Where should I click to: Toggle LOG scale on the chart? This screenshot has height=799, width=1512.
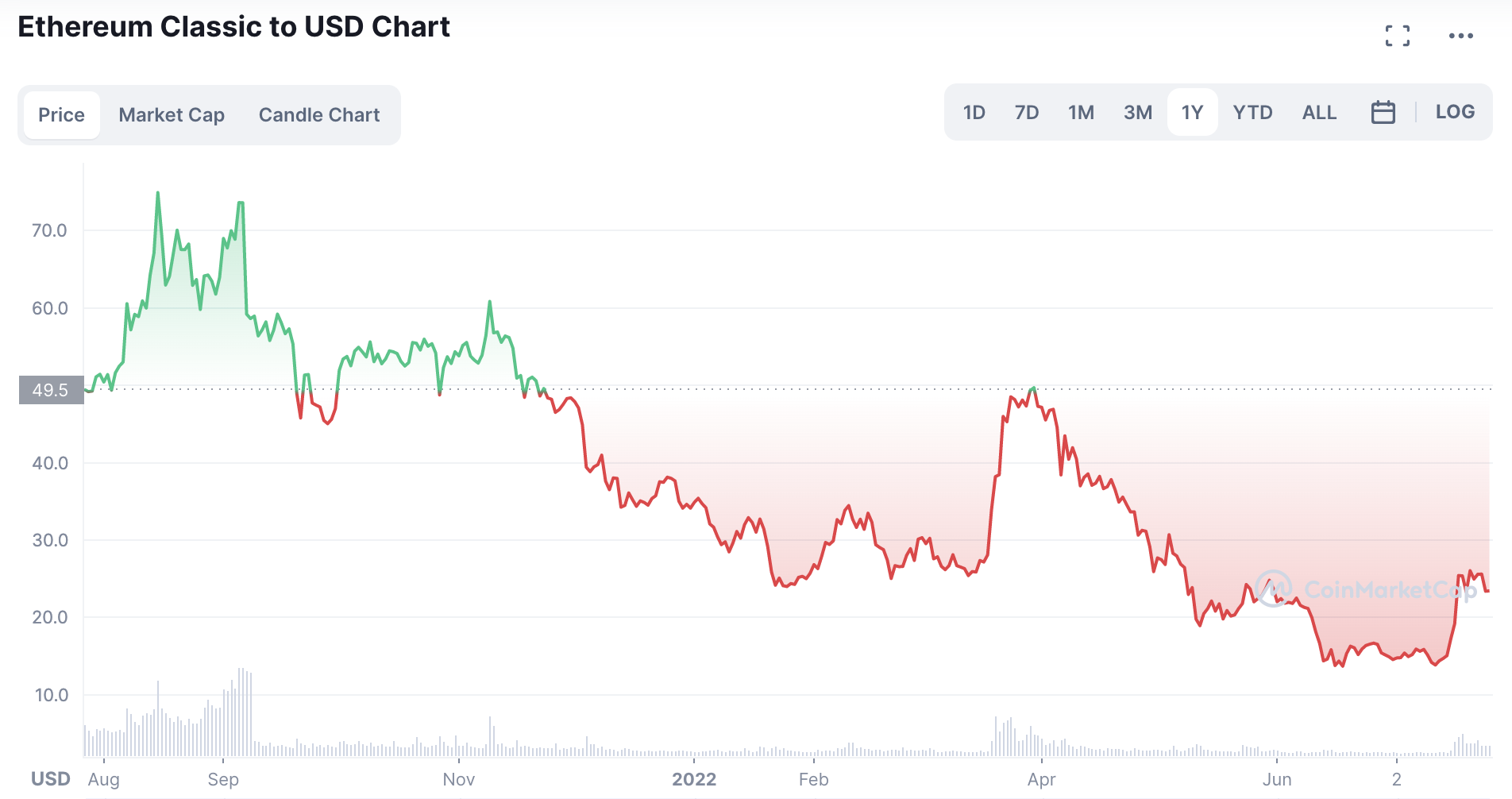[x=1455, y=112]
